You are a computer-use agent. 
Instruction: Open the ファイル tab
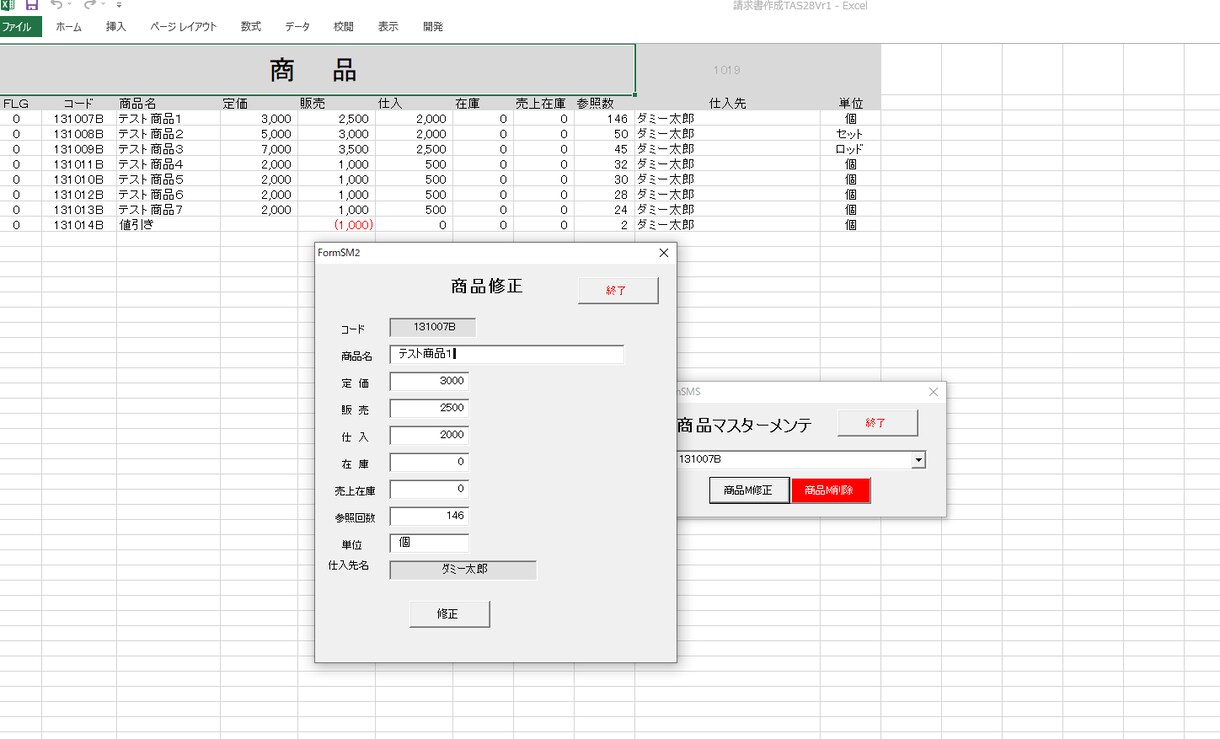[20, 27]
